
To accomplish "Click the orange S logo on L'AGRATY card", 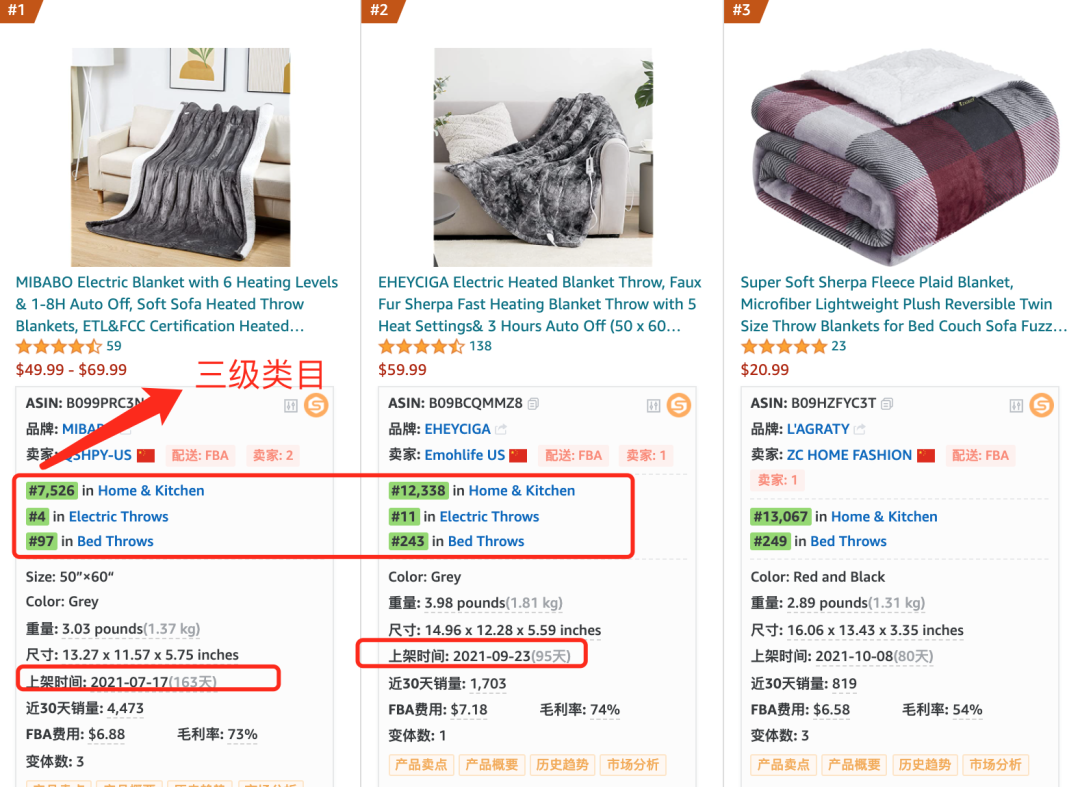I will coord(1041,405).
